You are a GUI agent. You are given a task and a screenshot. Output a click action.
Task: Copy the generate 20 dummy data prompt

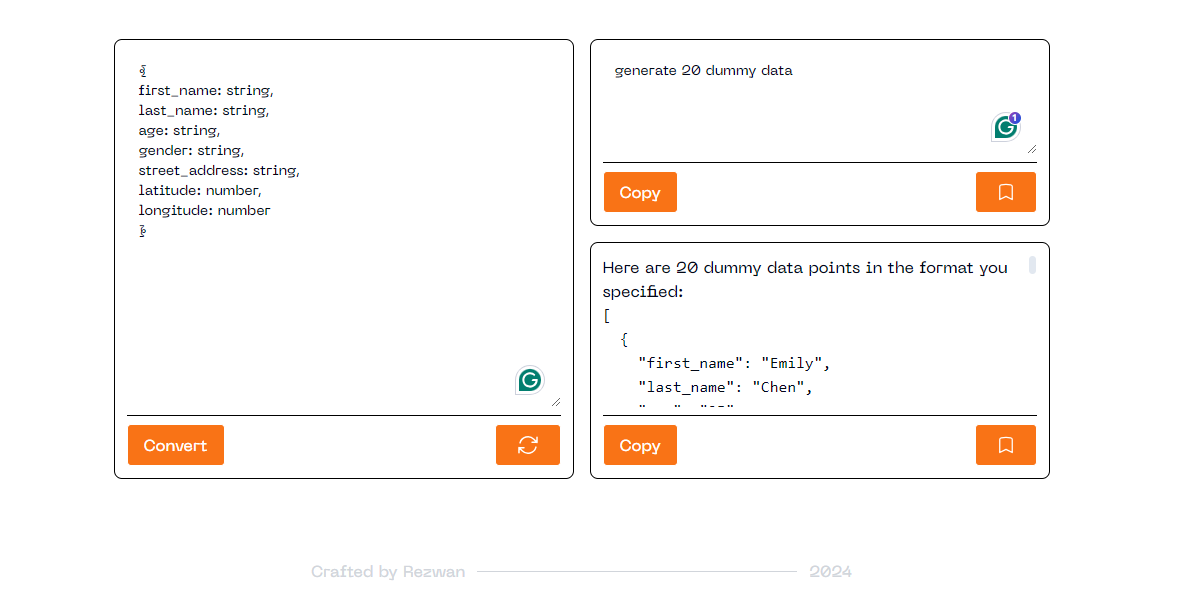click(640, 192)
